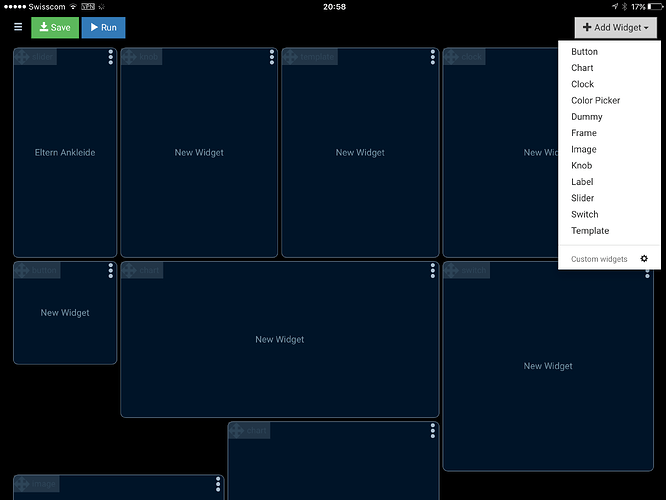Grab the move handle of slider widget

tap(22, 57)
